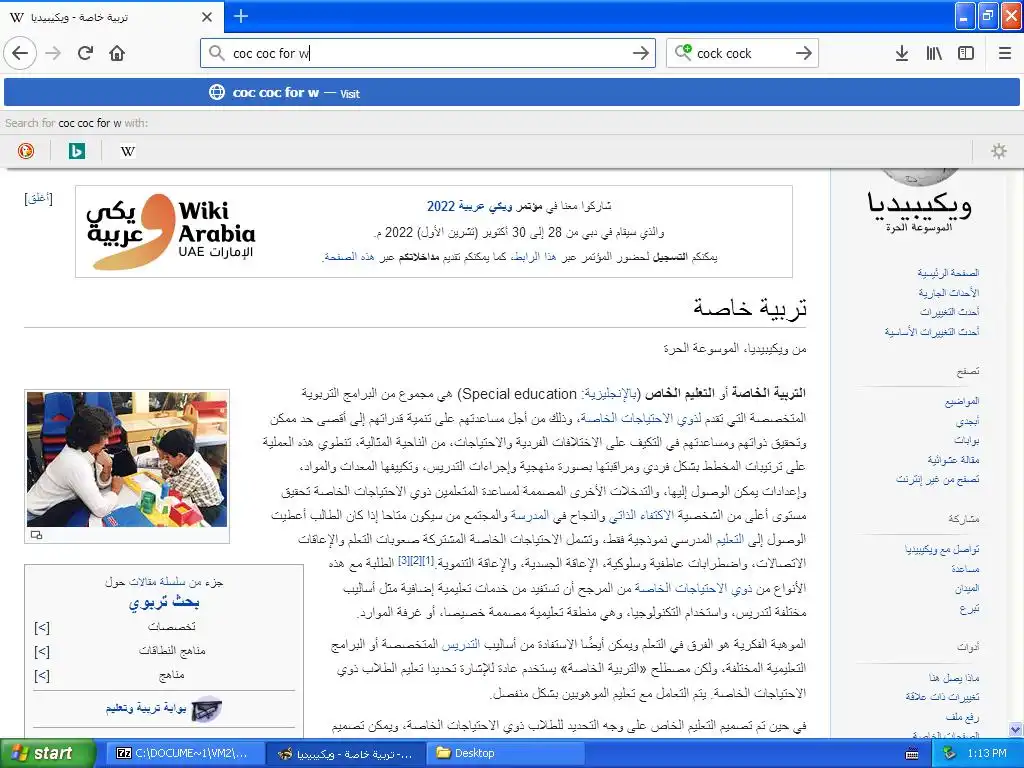Open the الصفحة الرئيسية sidebar link
This screenshot has height=768, width=1024.
[948, 273]
